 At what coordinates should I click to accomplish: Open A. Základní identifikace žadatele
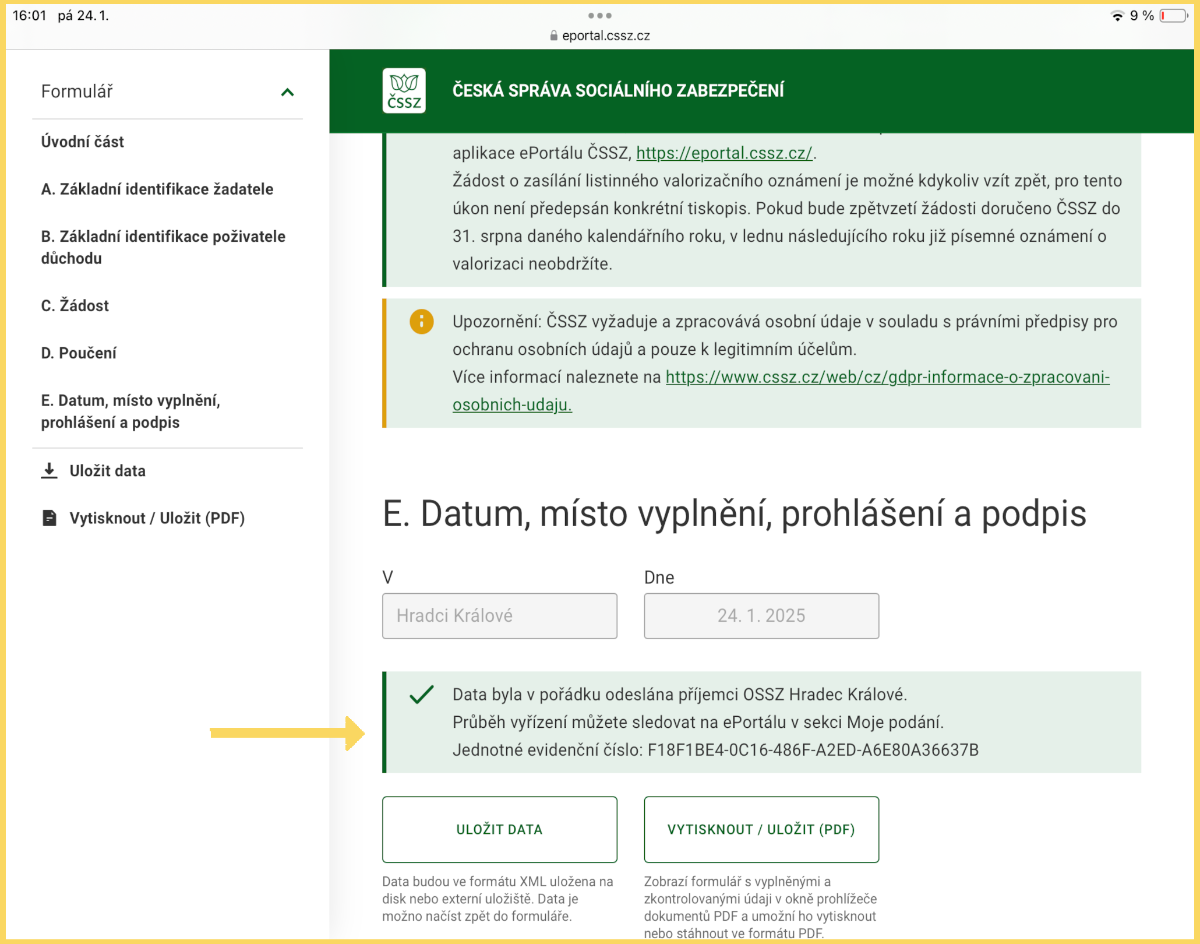[x=157, y=189]
